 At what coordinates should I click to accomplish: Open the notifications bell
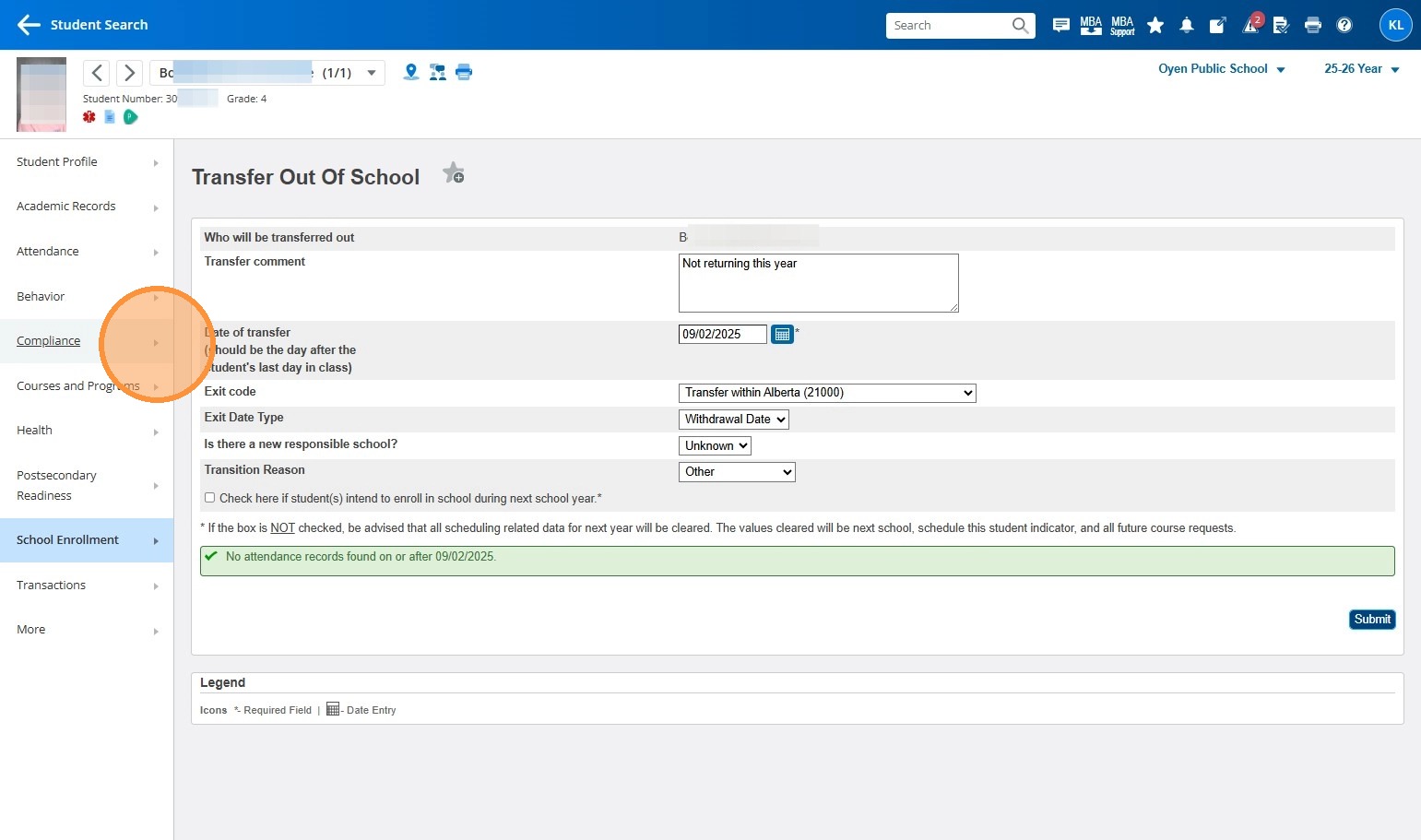tap(1187, 26)
